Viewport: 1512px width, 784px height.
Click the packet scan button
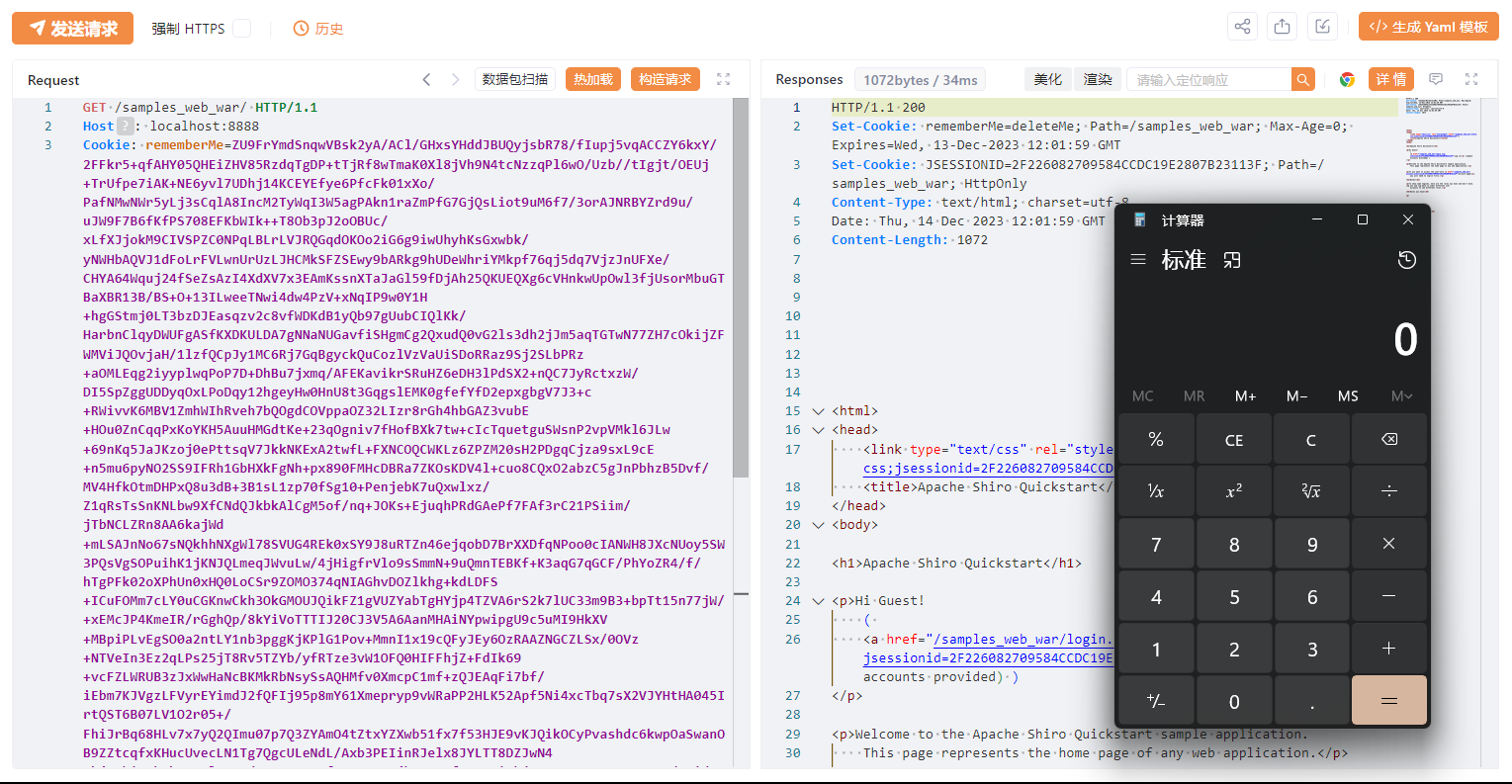coord(515,79)
